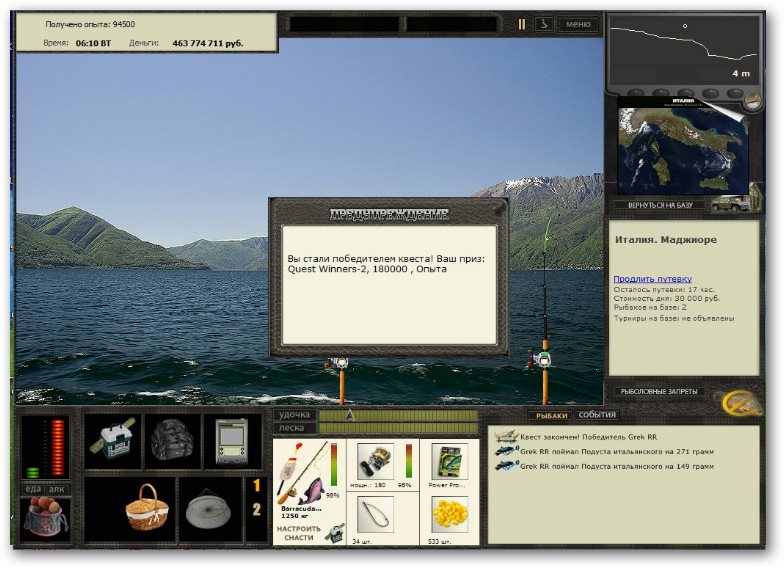
Task: Switch to the РЫБАКИ tab
Action: [x=551, y=416]
